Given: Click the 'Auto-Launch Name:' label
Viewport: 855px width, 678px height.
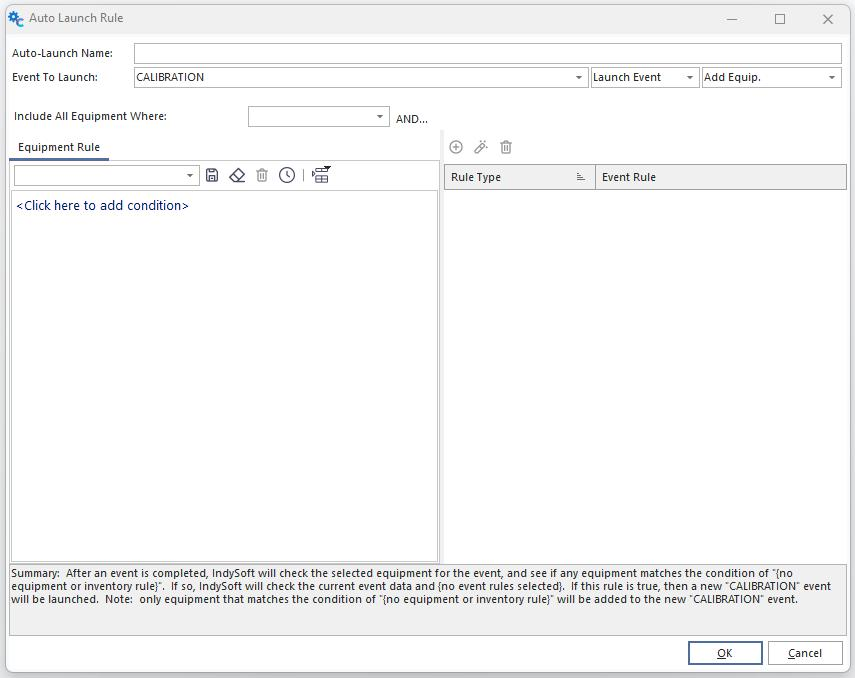Looking at the screenshot, I should (62, 53).
